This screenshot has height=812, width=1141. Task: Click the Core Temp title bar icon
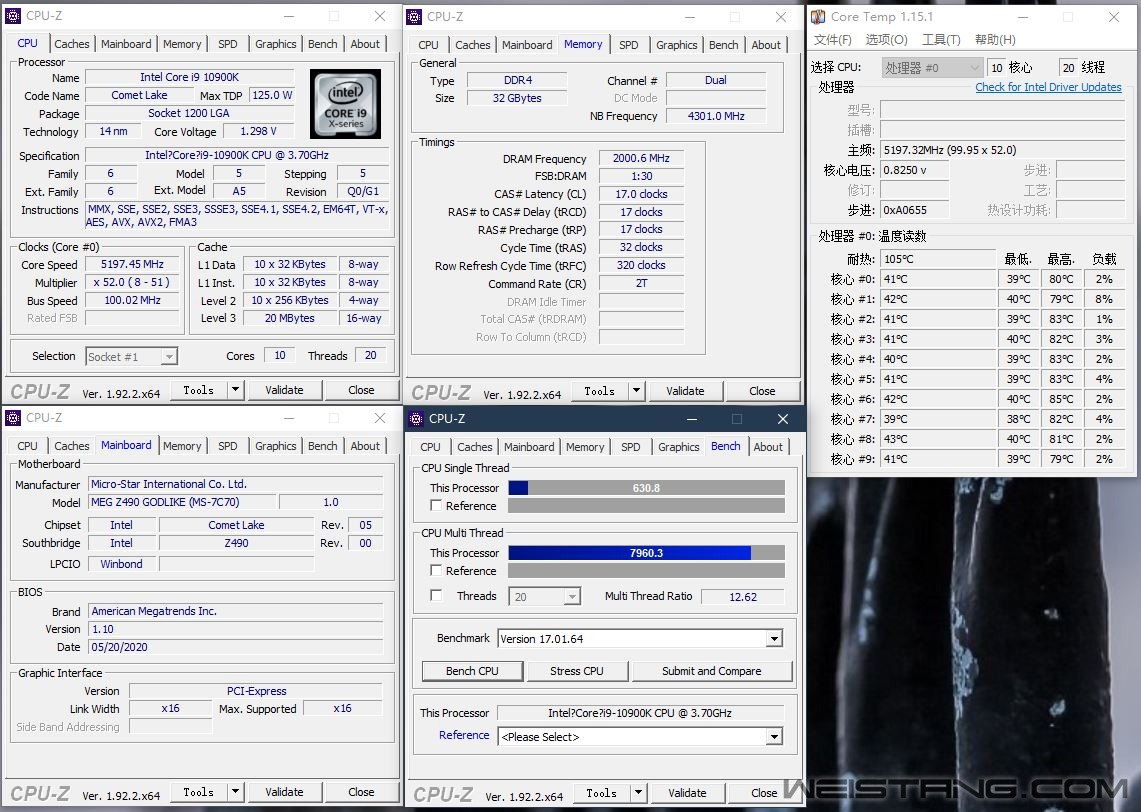[818, 16]
